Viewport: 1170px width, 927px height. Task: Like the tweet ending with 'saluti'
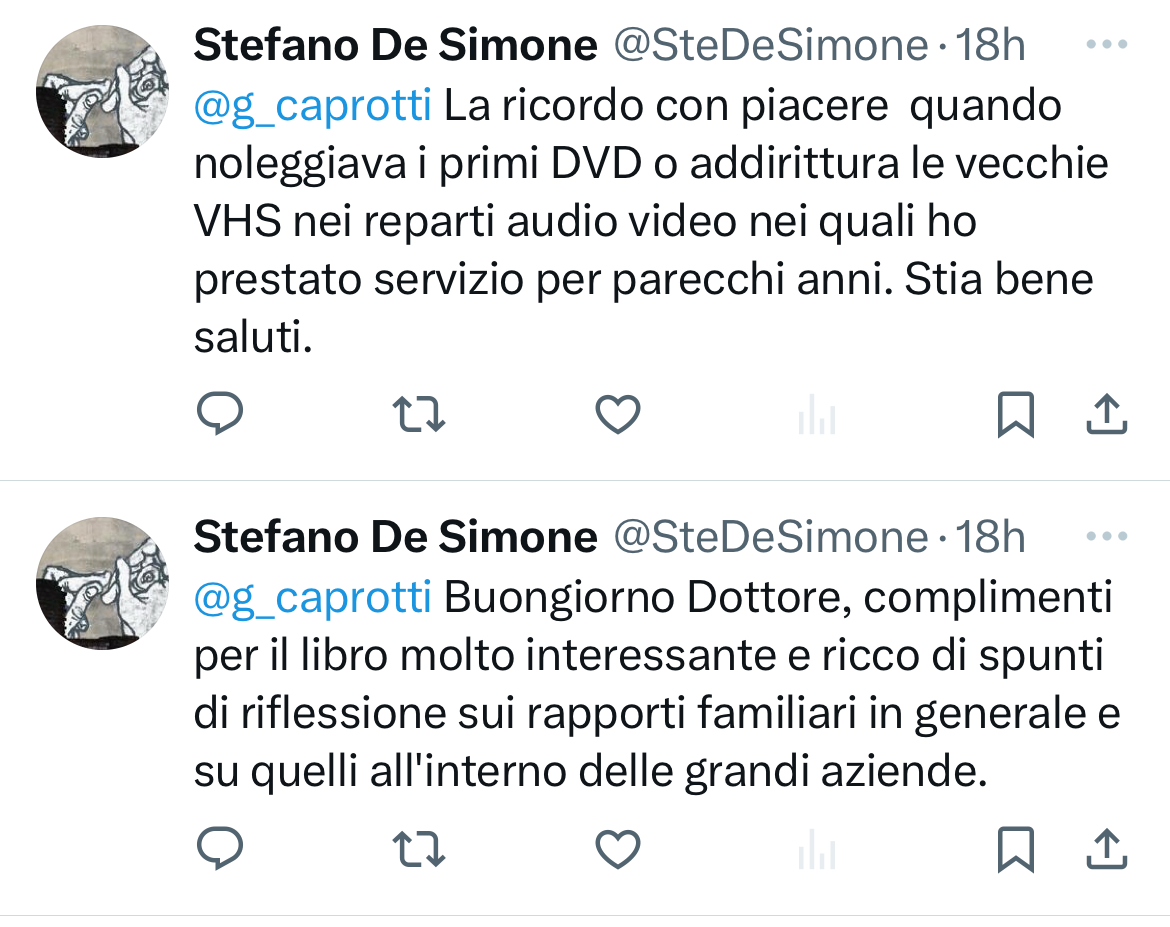[x=617, y=414]
